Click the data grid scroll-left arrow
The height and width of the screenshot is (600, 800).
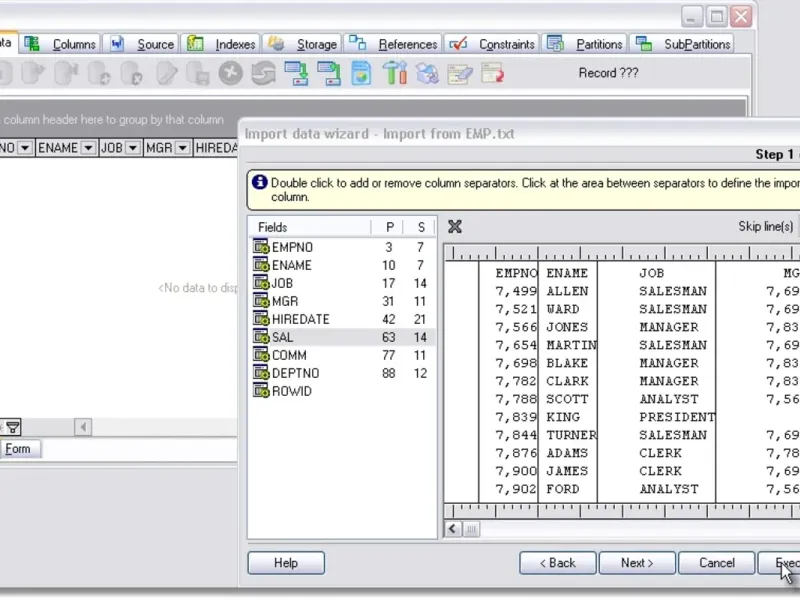(x=83, y=427)
